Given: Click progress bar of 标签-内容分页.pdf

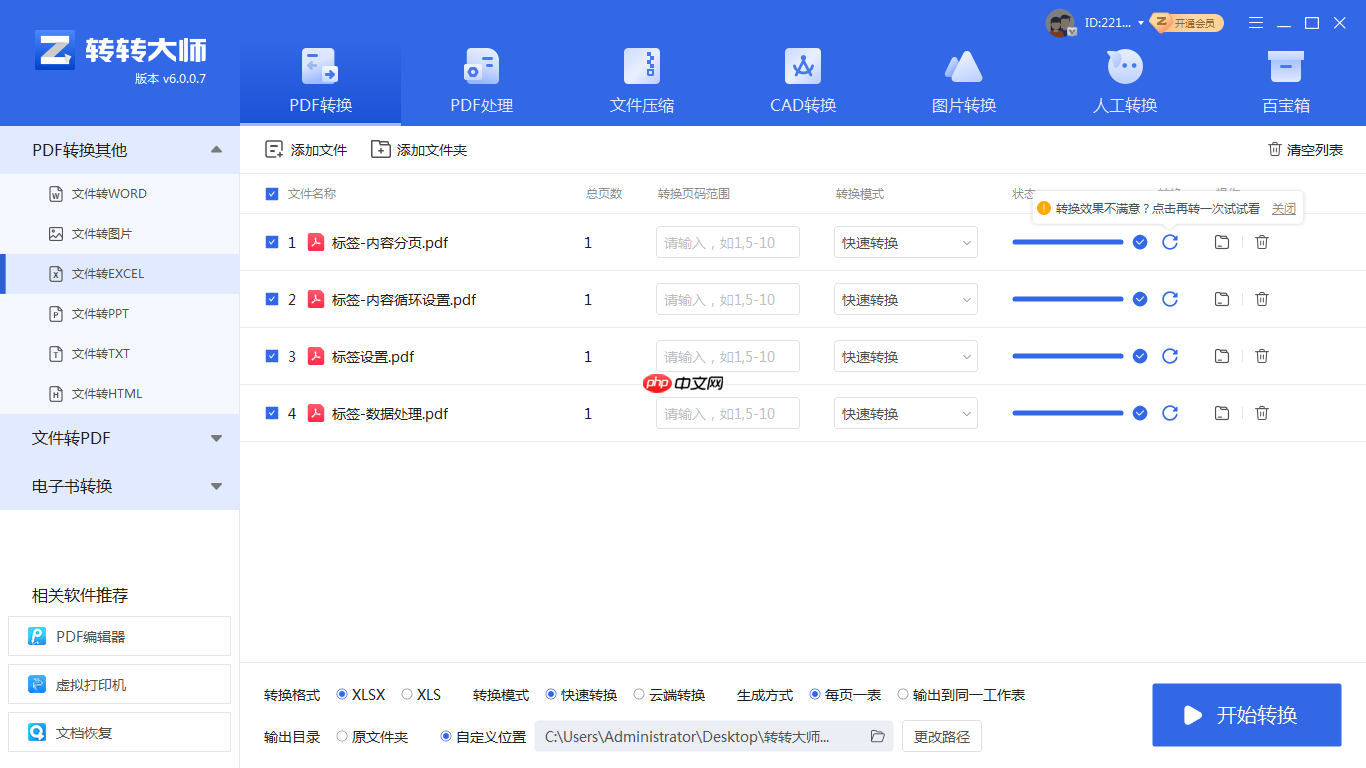Looking at the screenshot, I should tap(1068, 242).
